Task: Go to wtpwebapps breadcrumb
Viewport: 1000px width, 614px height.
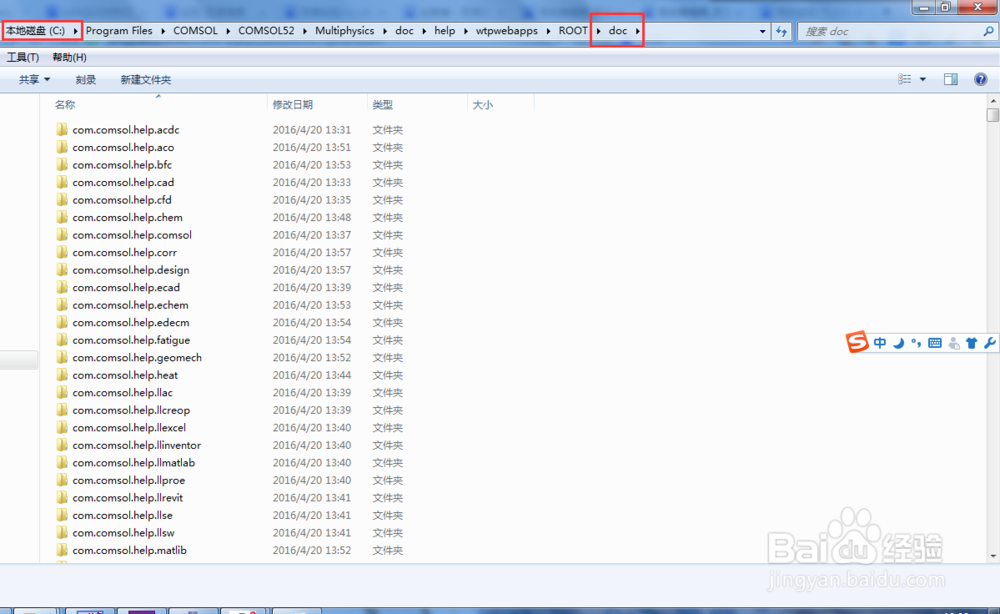Action: pos(506,31)
